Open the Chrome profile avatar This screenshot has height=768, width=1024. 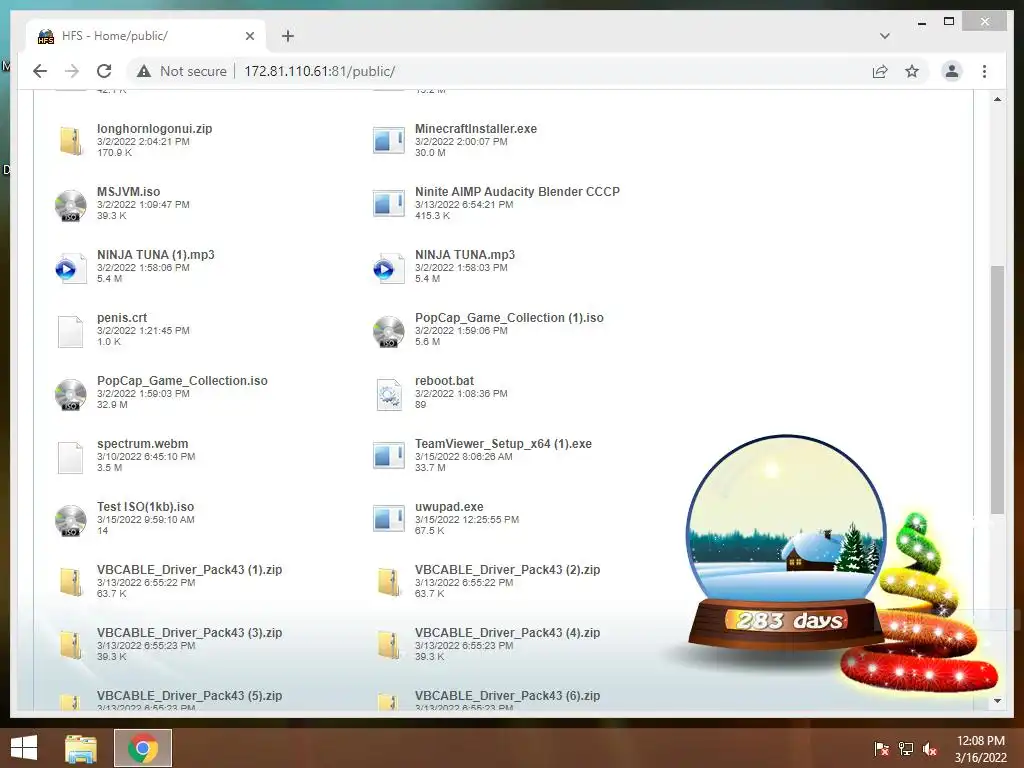pos(952,71)
